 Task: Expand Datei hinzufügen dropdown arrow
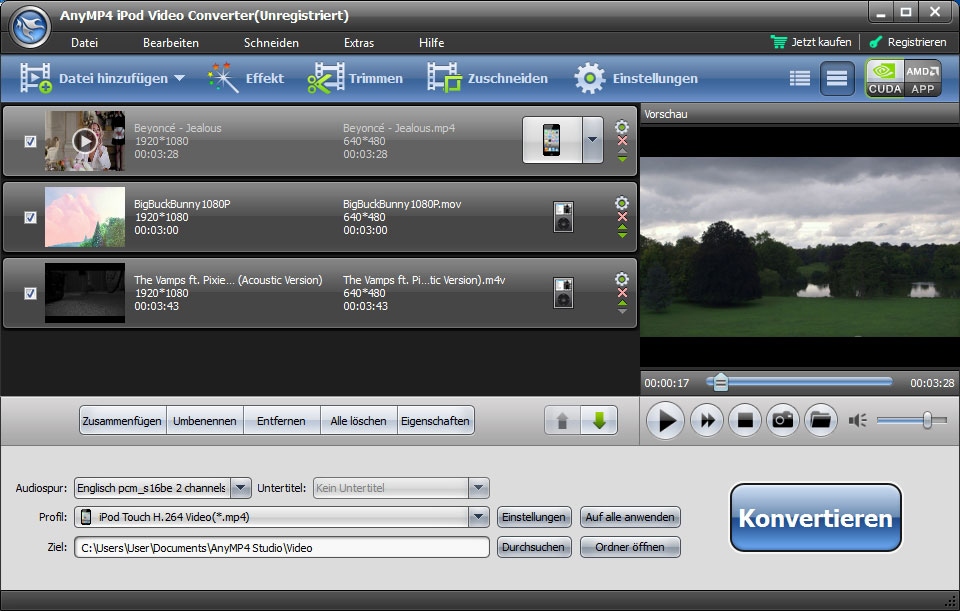(x=179, y=78)
